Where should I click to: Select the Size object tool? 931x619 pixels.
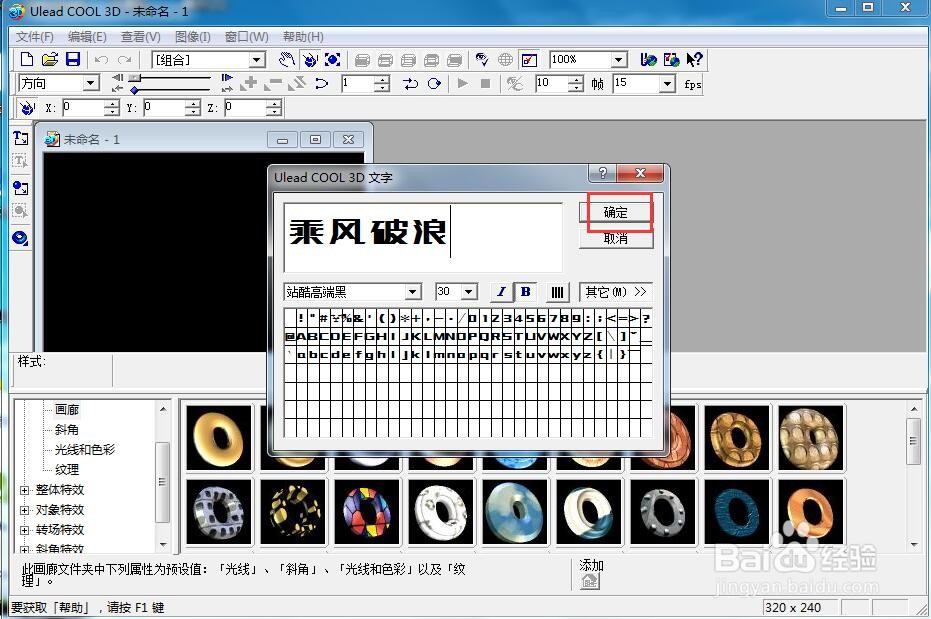pos(332,59)
